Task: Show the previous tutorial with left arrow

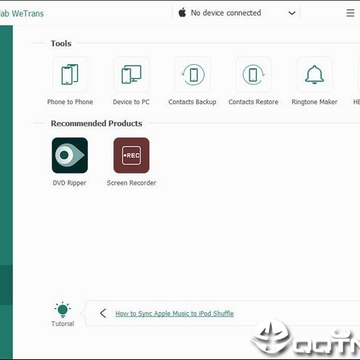Action: [x=103, y=313]
